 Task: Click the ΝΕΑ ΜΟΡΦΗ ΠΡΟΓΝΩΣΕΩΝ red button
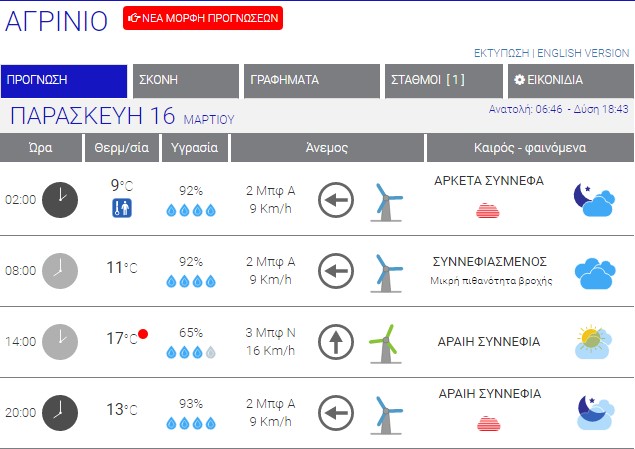coord(203,18)
